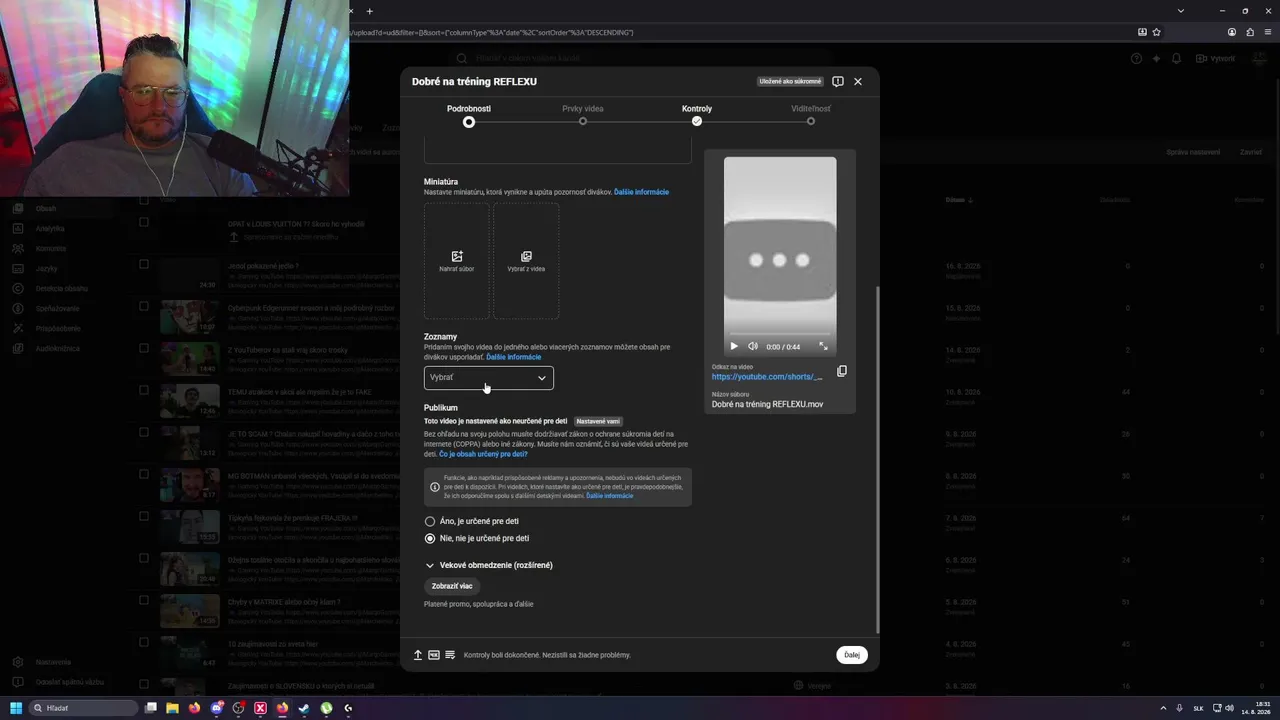Go to the 'Podrobnosti' step
Image resolution: width=1280 pixels, height=720 pixels.
(469, 115)
